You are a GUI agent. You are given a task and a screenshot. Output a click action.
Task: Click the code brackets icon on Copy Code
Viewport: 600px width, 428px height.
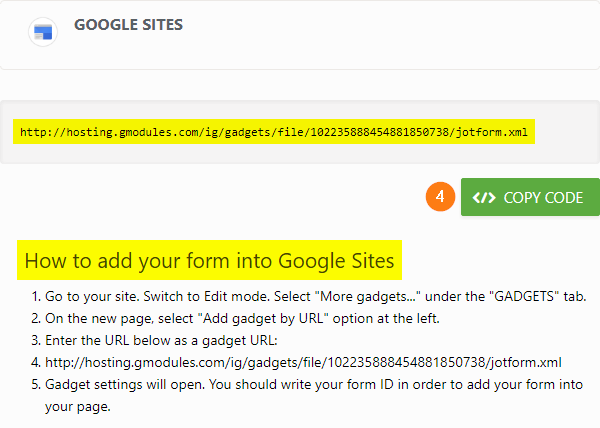click(484, 197)
